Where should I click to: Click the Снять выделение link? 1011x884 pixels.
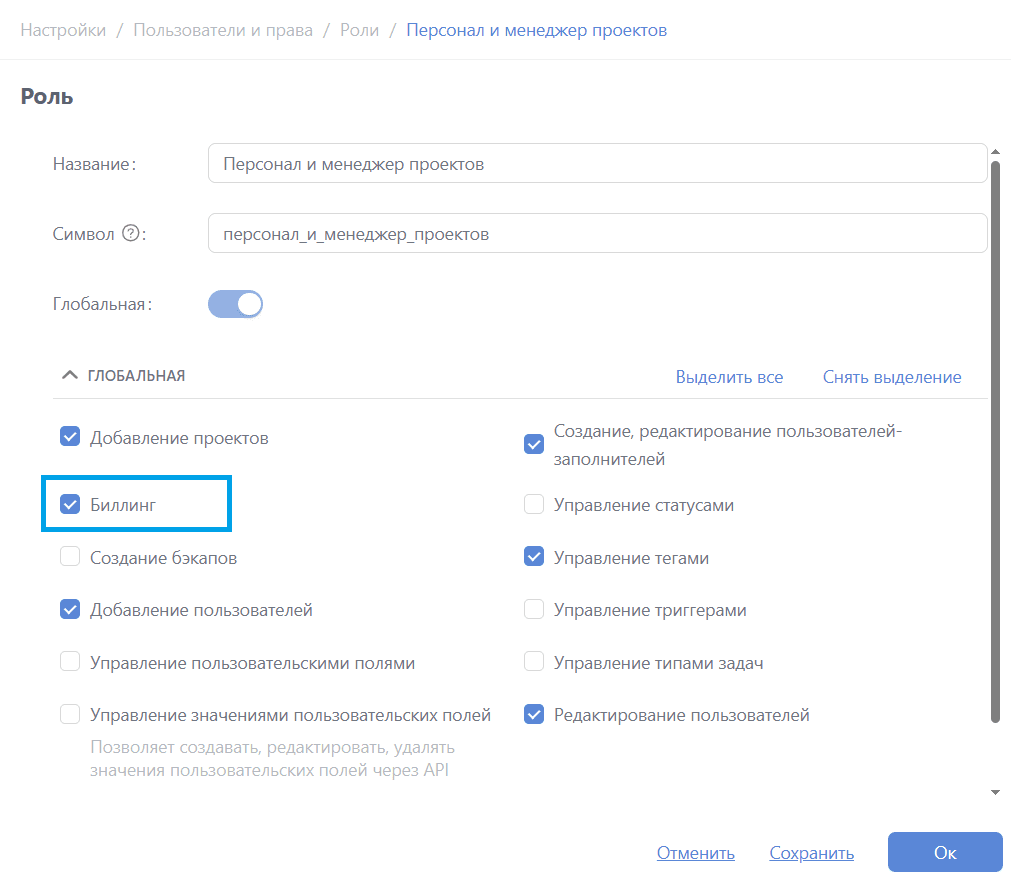891,377
